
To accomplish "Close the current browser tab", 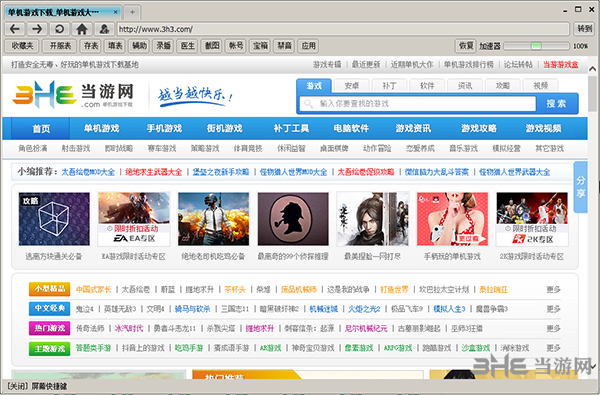I will (116, 12).
